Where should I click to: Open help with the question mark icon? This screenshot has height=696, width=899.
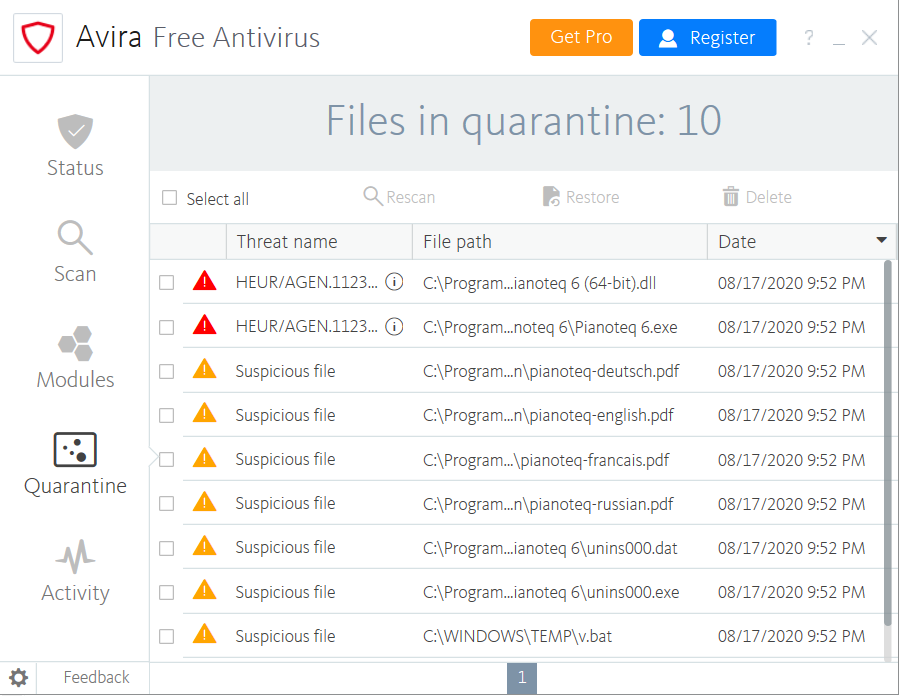click(808, 38)
